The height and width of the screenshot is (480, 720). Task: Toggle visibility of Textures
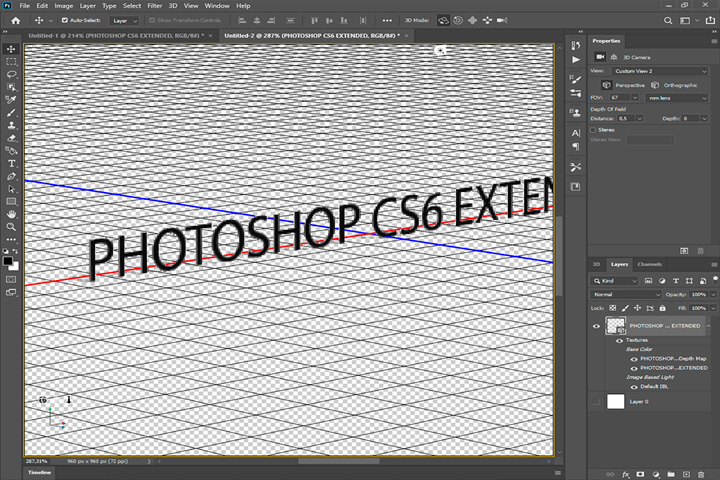(619, 340)
